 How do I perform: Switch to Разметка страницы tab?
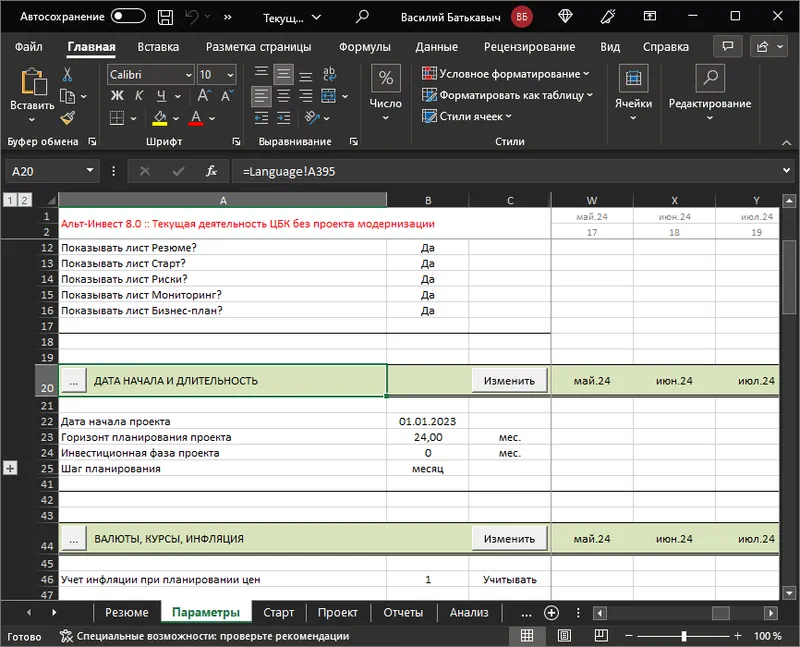(x=259, y=47)
